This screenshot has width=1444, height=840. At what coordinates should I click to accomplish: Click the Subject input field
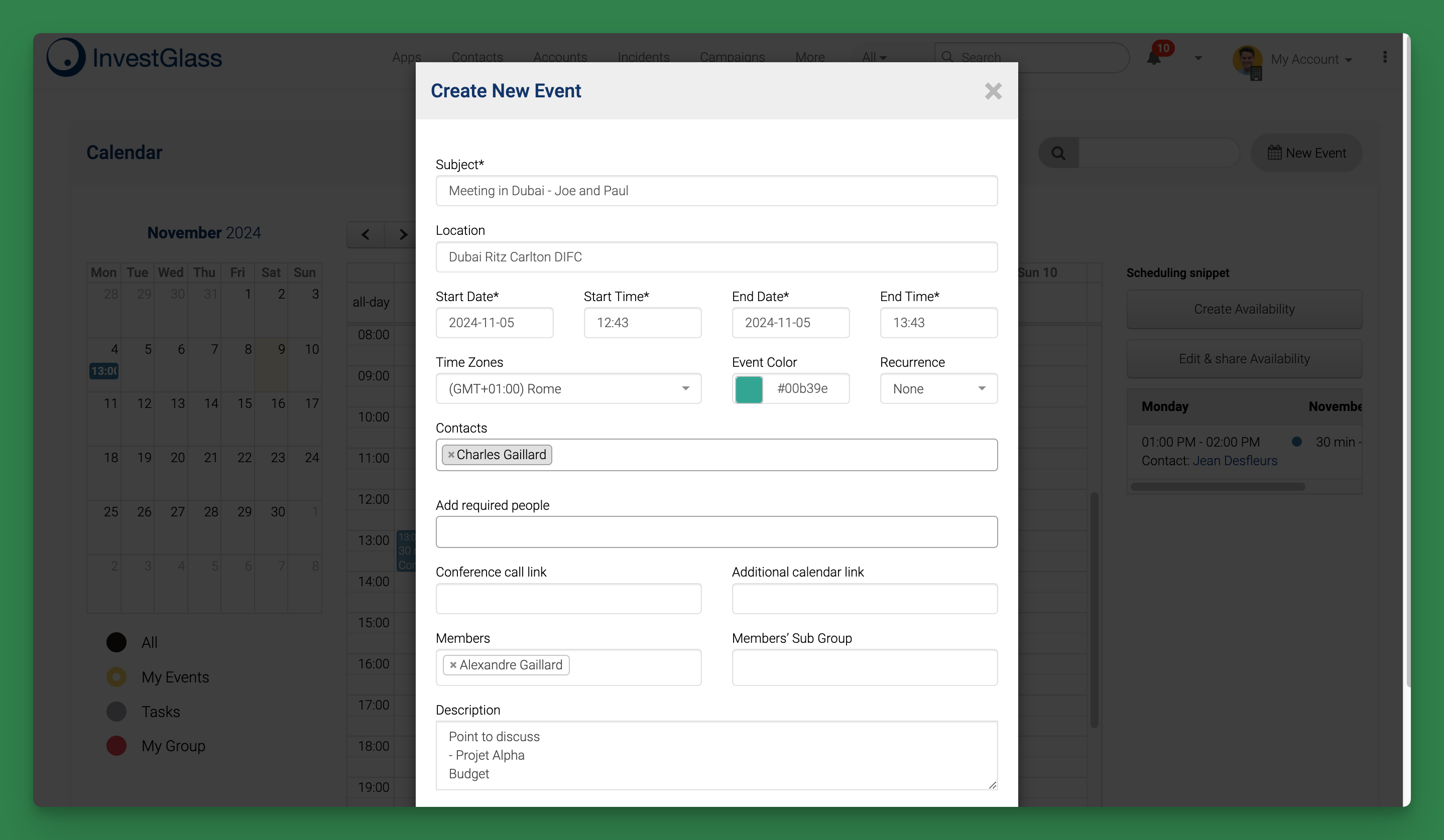point(716,190)
